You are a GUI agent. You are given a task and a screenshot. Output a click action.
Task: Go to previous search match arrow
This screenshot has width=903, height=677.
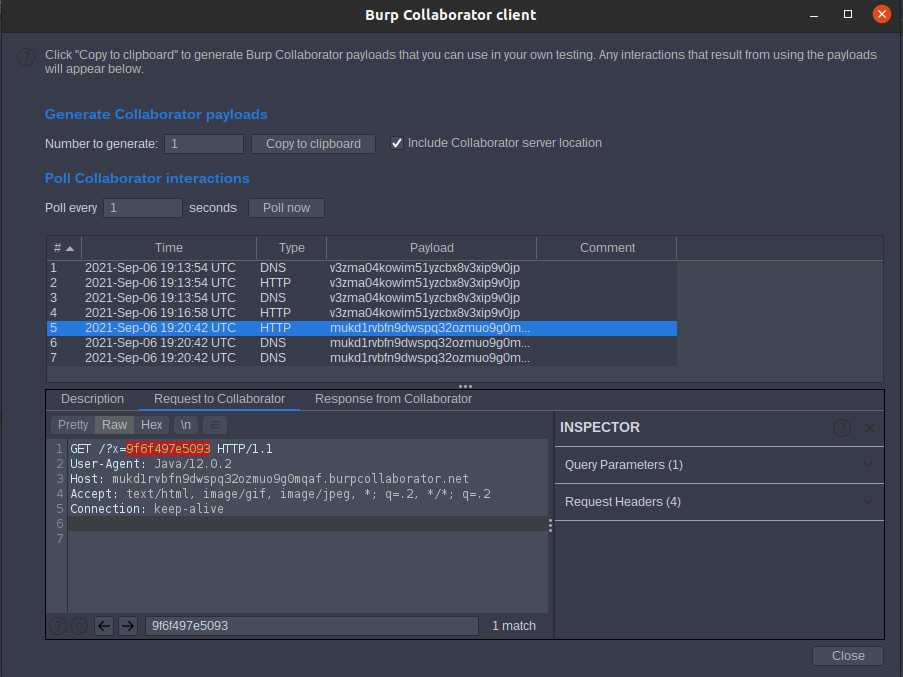click(104, 626)
